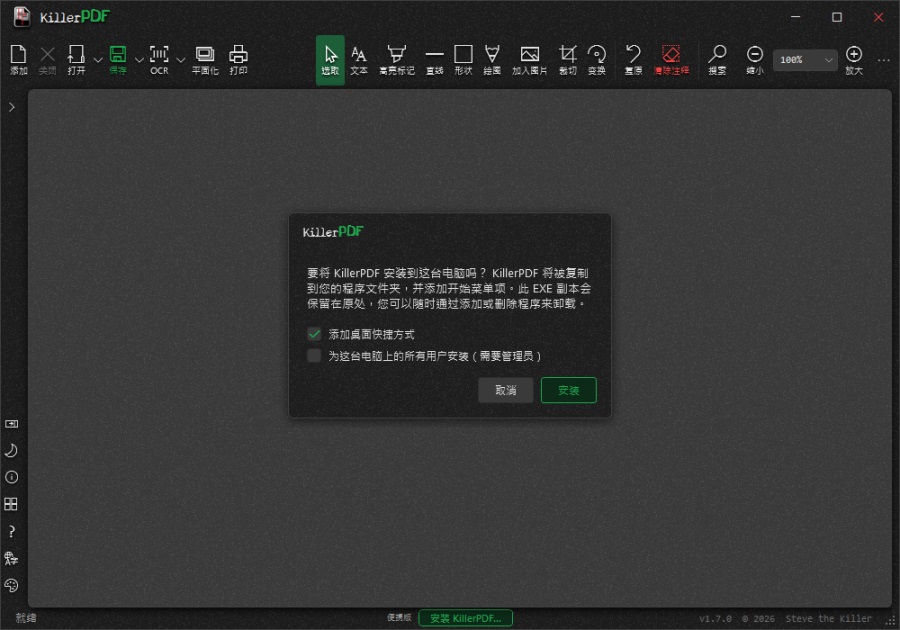Click the 就绪 status text
Image resolution: width=900 pixels, height=630 pixels.
pos(26,618)
